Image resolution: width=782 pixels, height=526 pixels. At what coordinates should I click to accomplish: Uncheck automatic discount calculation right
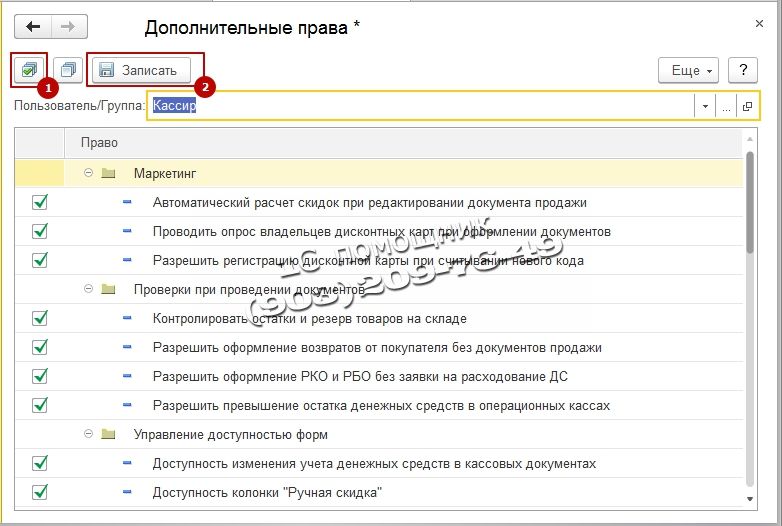click(41, 202)
